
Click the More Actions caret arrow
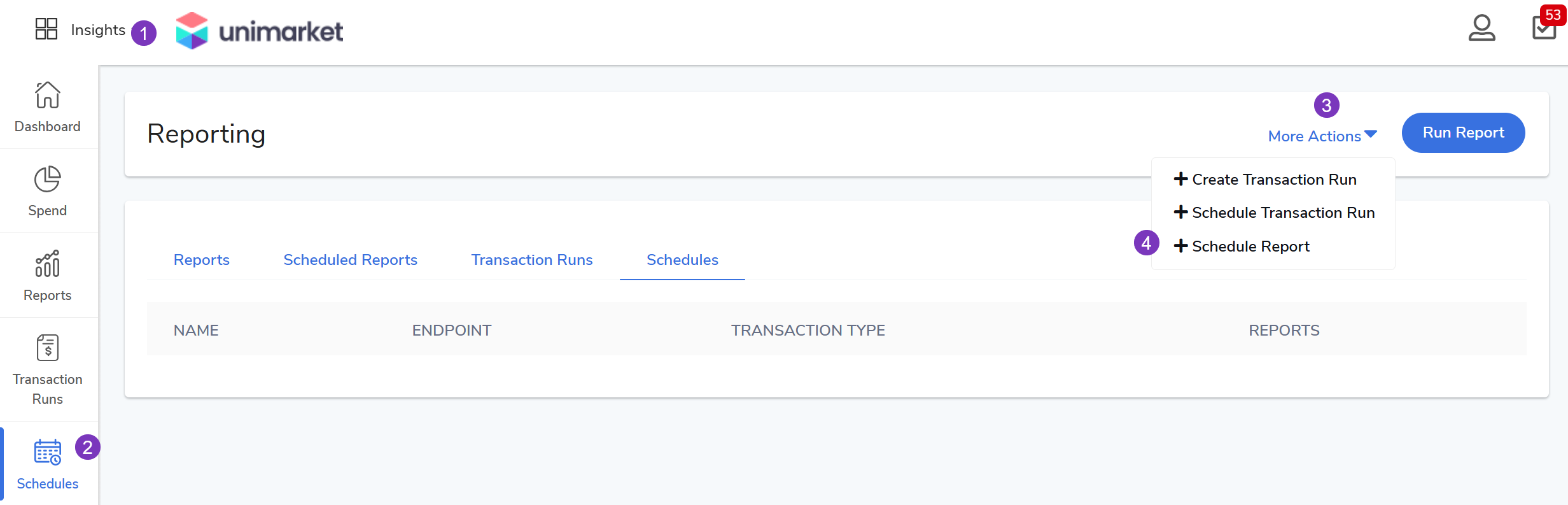tap(1371, 134)
